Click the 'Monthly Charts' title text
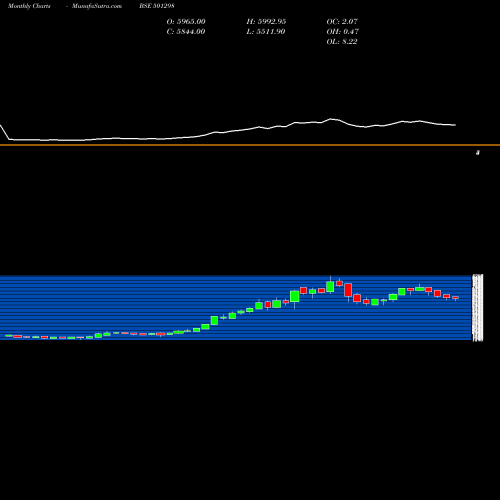The width and height of the screenshot is (500, 500). tap(29, 6)
